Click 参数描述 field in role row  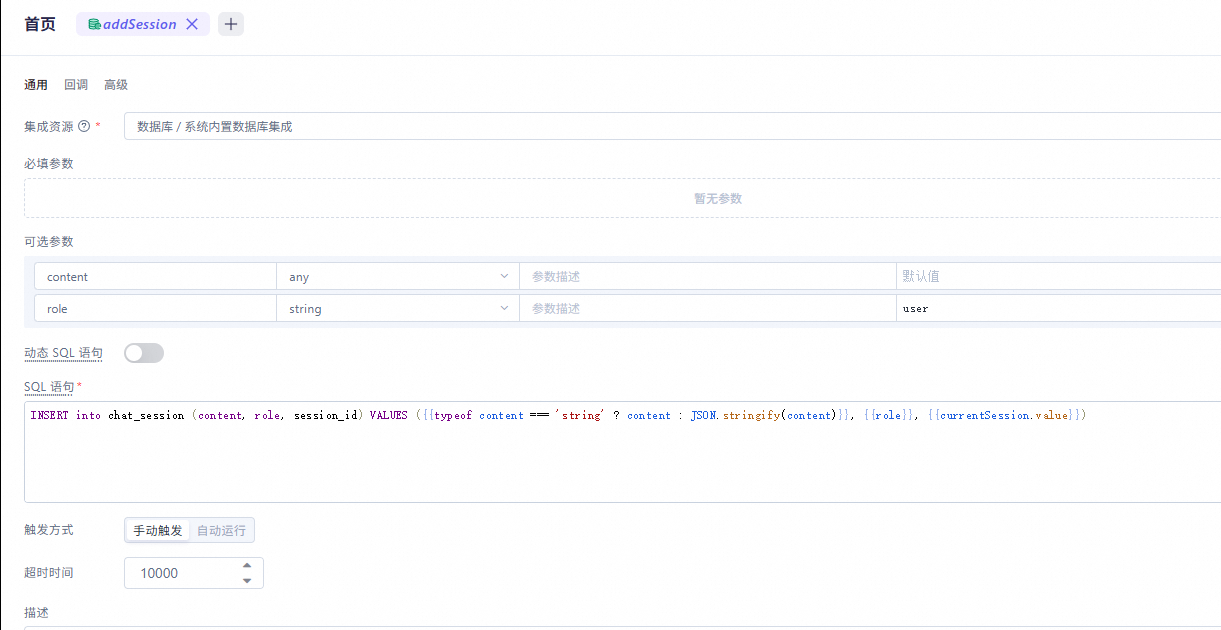click(x=707, y=309)
